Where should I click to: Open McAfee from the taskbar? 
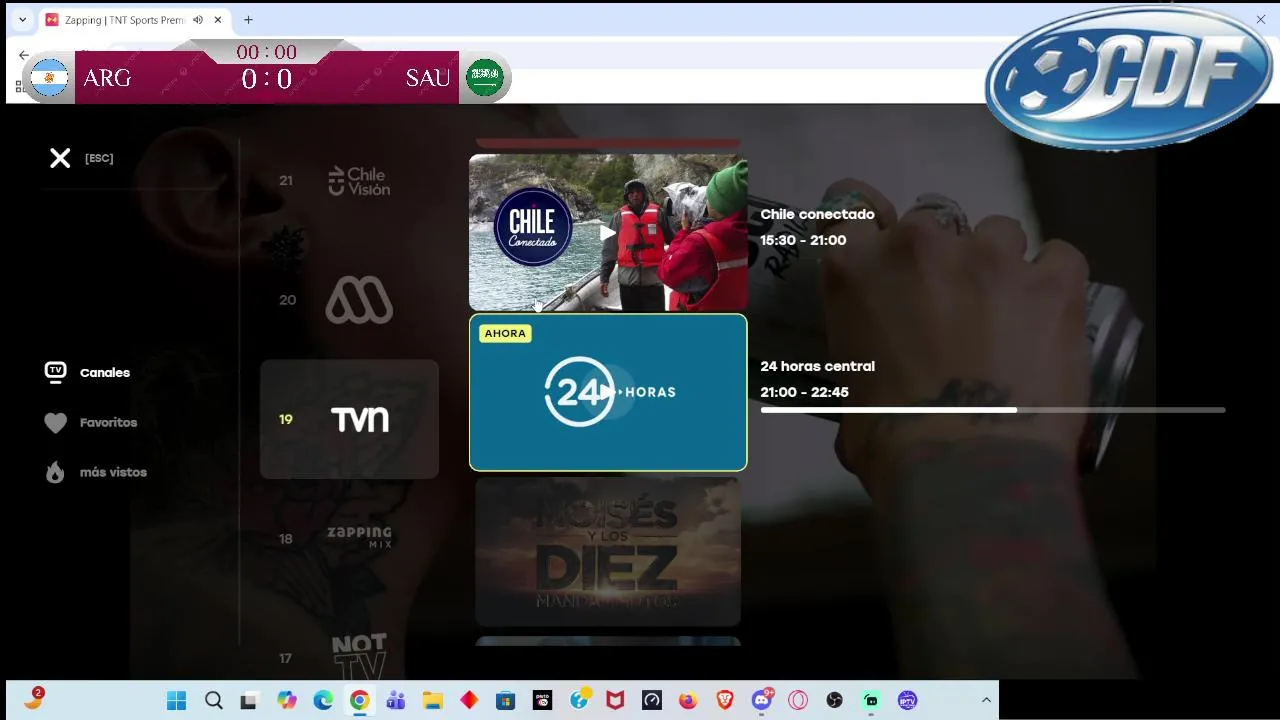615,700
